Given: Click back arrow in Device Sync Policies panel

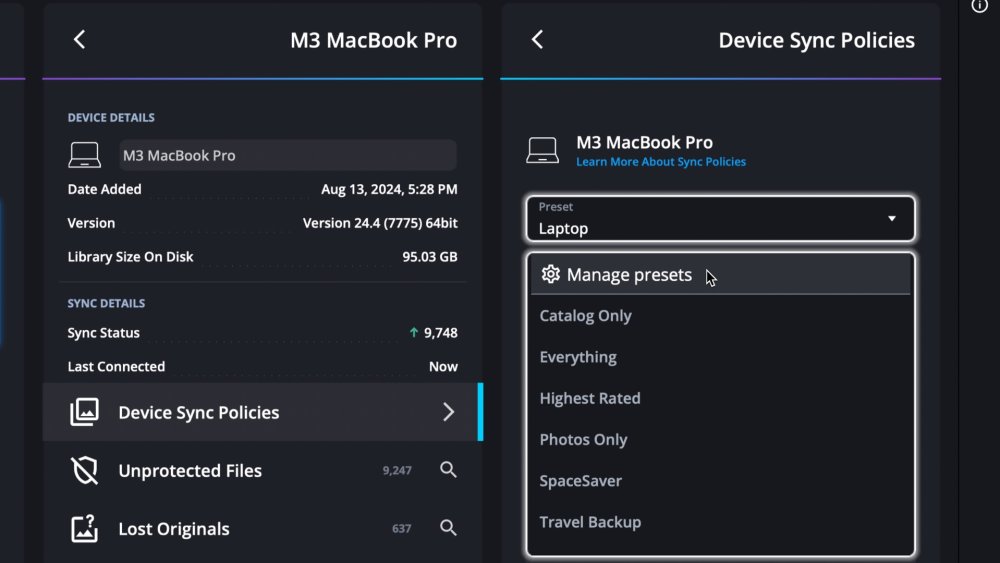Looking at the screenshot, I should (x=537, y=40).
